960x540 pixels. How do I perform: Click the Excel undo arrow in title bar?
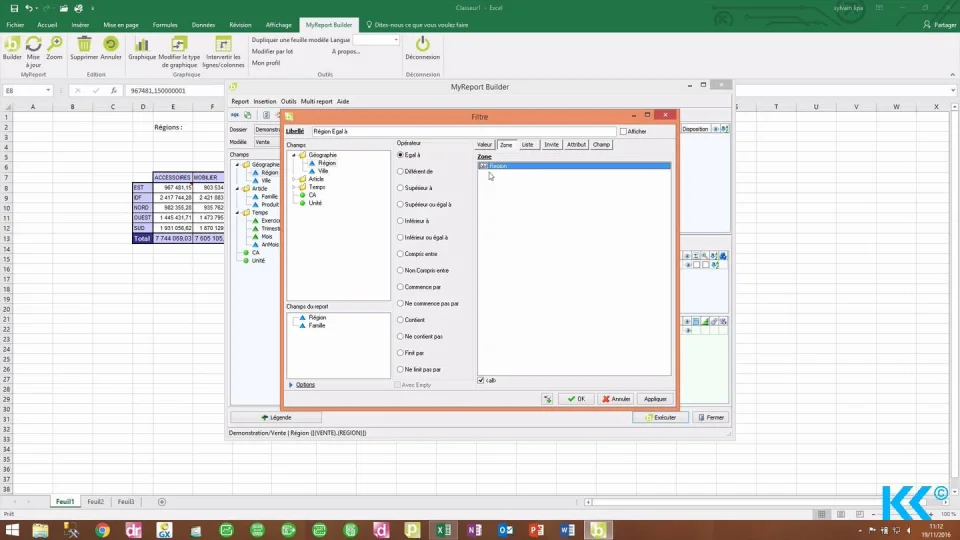tap(28, 8)
